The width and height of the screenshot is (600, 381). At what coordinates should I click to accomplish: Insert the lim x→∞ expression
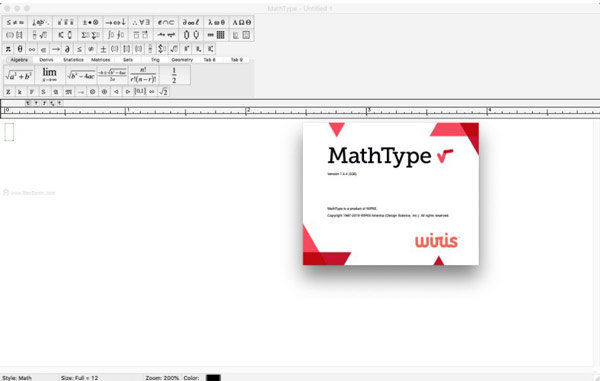(x=50, y=75)
